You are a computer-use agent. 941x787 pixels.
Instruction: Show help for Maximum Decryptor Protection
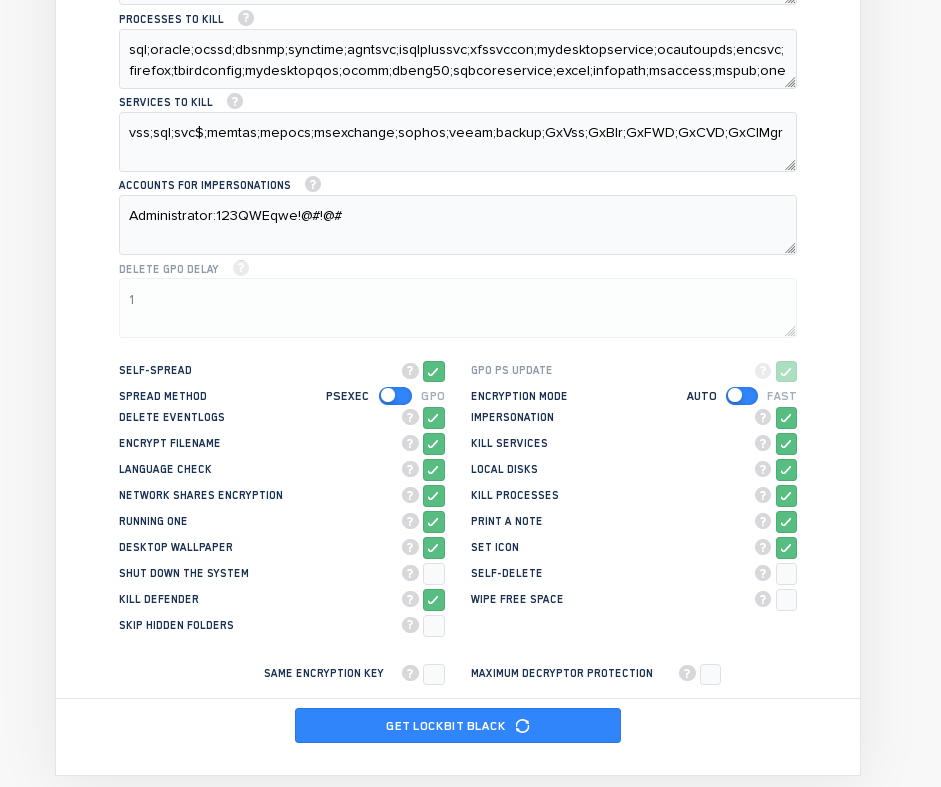pyautogui.click(x=687, y=674)
